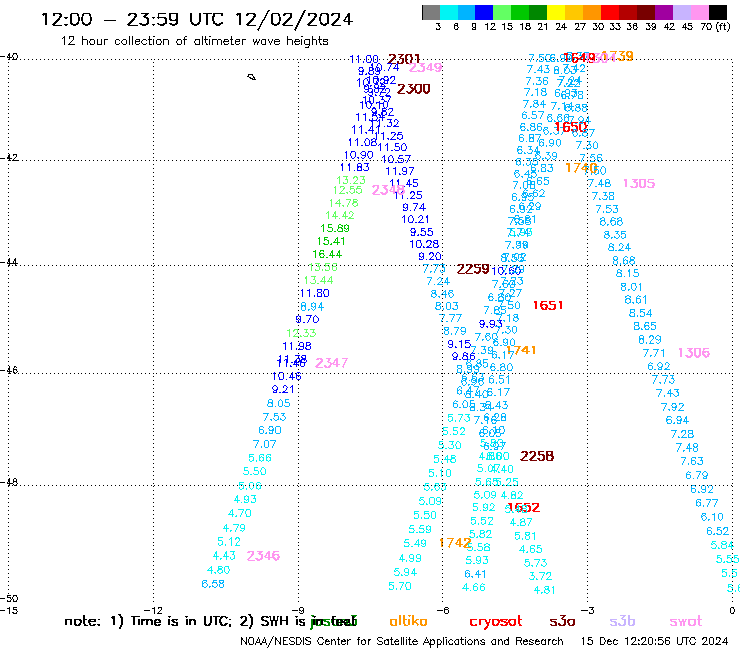Click the pink 45-70 ft legend swatch

point(698,12)
